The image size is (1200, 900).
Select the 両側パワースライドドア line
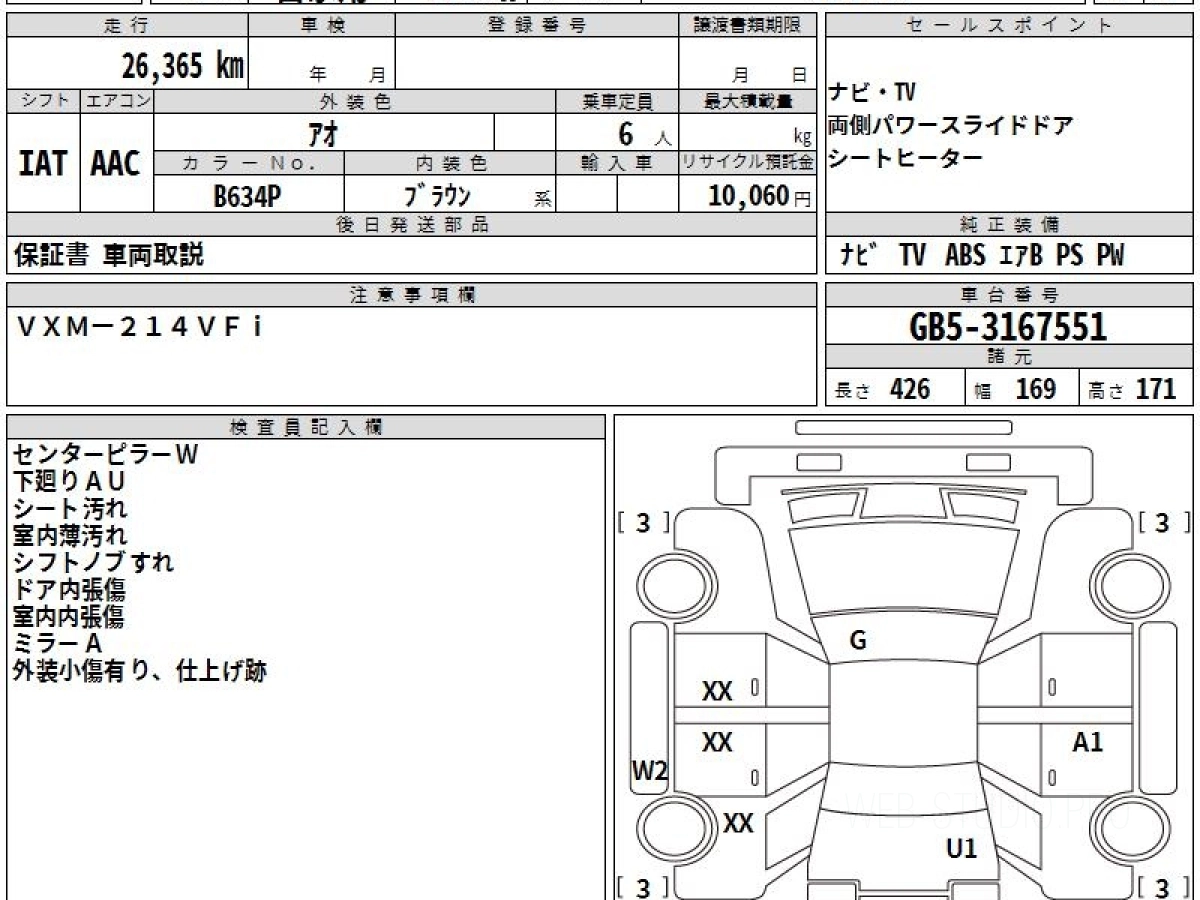(x=951, y=126)
